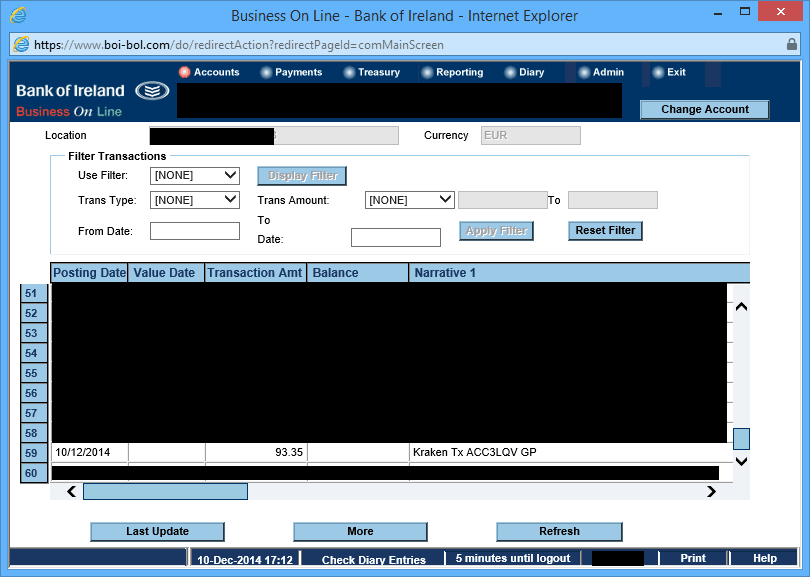
Task: Select row number 55
Action: [34, 373]
